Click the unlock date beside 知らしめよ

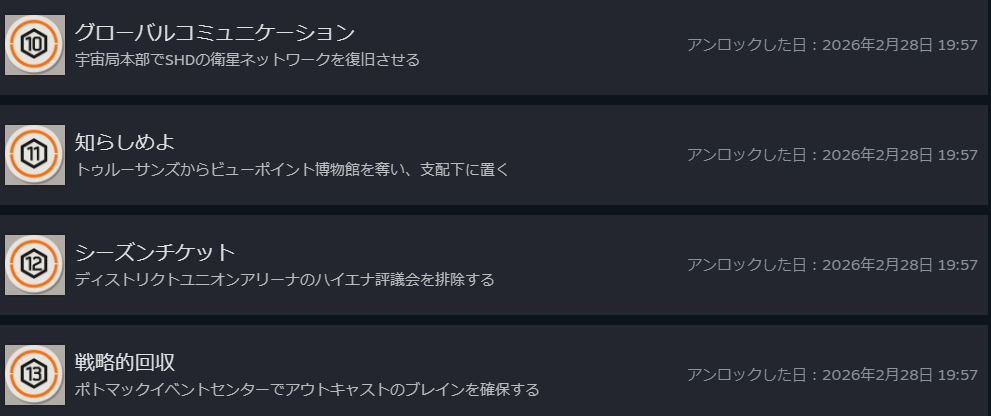coord(831,155)
